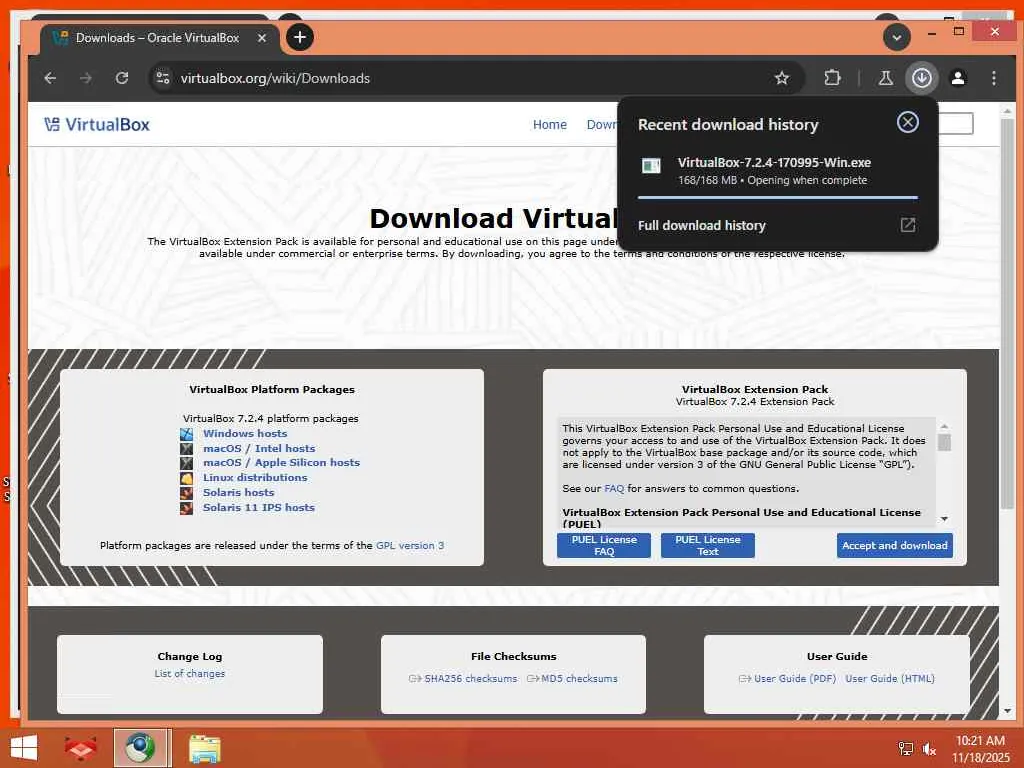Click the download progress bar
The height and width of the screenshot is (768, 1024).
(777, 197)
